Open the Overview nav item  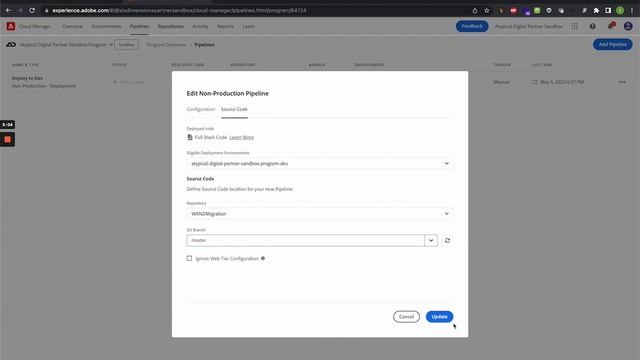[x=72, y=26]
